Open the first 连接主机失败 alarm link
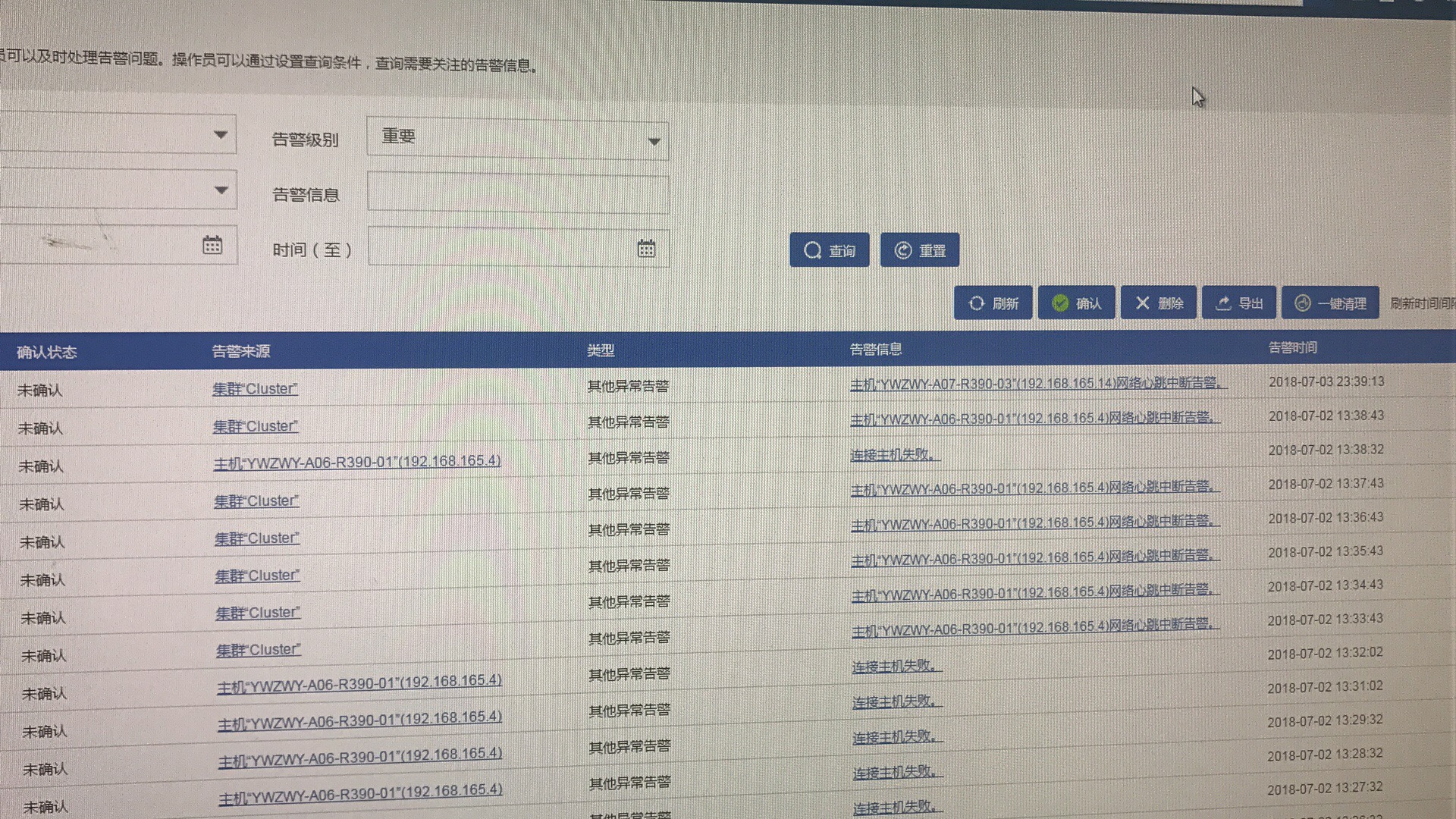The image size is (1456, 819). click(x=894, y=455)
